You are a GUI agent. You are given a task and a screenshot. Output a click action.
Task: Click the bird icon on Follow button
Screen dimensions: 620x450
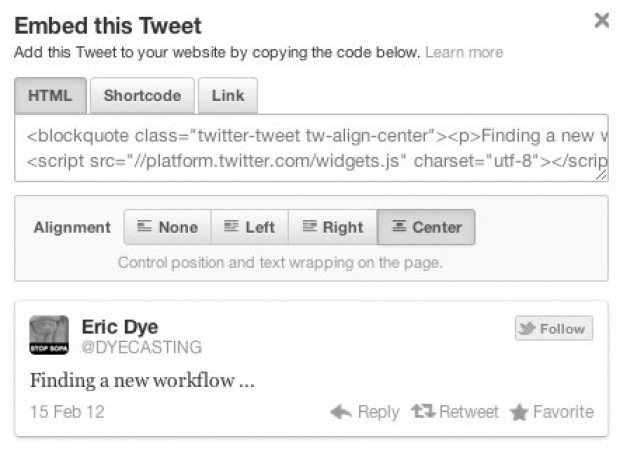[527, 328]
